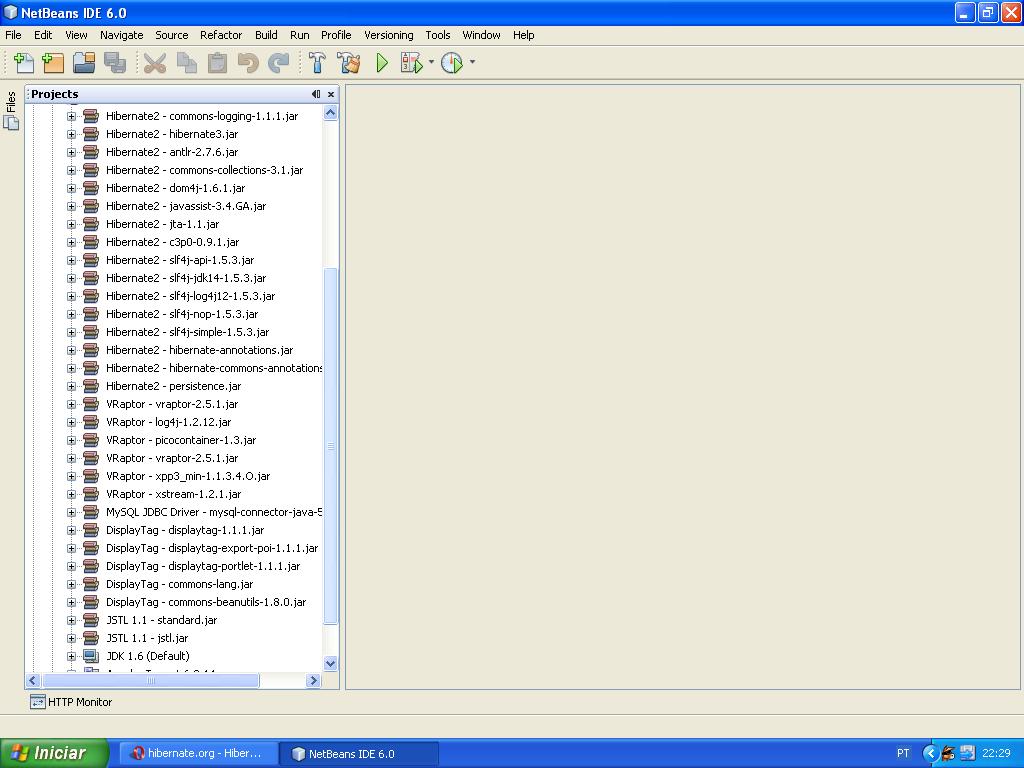Image resolution: width=1024 pixels, height=768 pixels.
Task: Click the jar icon beside log4j-1.2.12.jar
Action: [91, 422]
